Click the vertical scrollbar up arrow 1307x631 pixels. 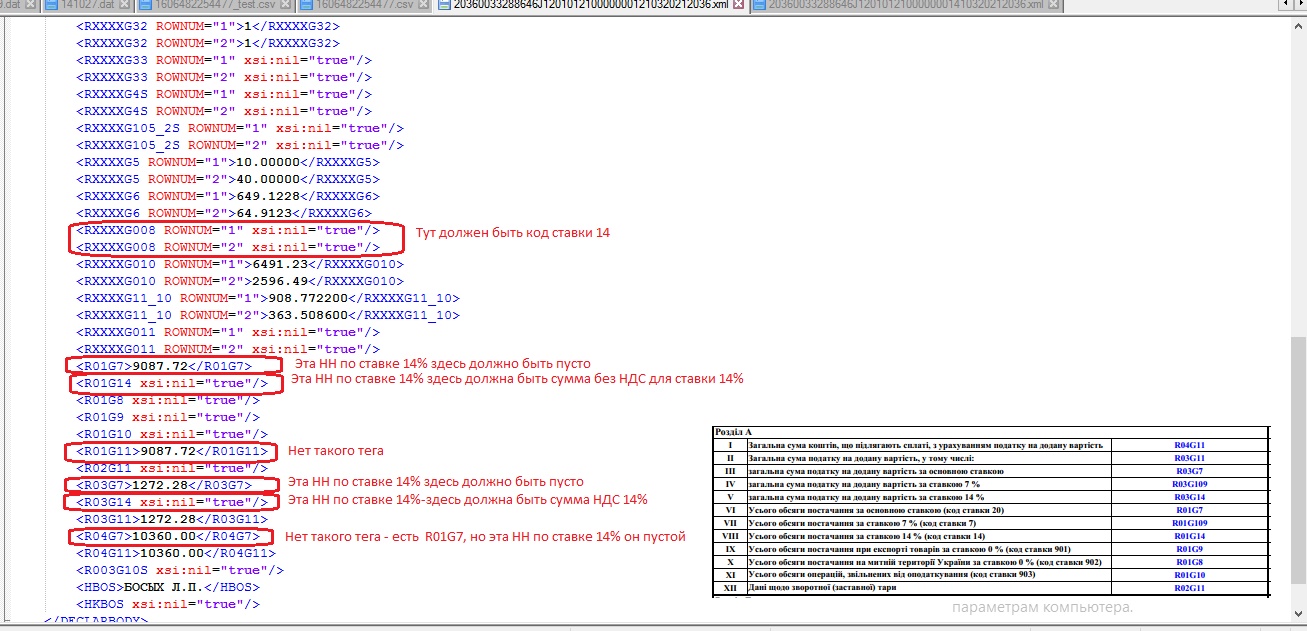(1298, 22)
